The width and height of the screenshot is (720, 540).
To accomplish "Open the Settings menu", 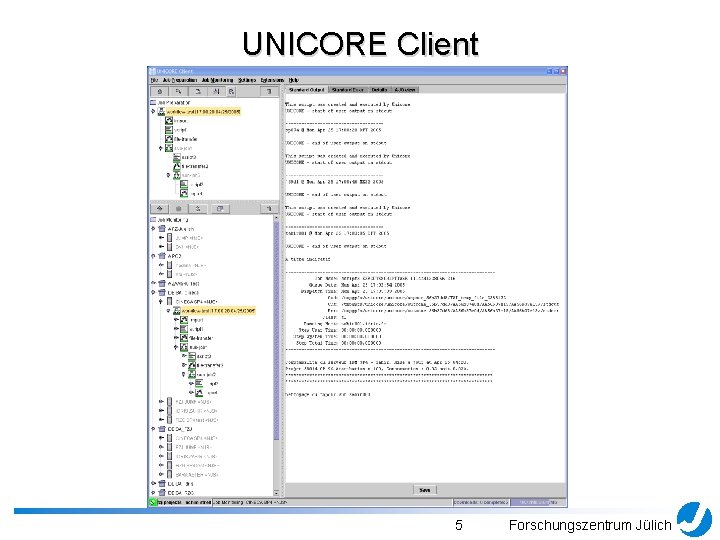I will [247, 80].
